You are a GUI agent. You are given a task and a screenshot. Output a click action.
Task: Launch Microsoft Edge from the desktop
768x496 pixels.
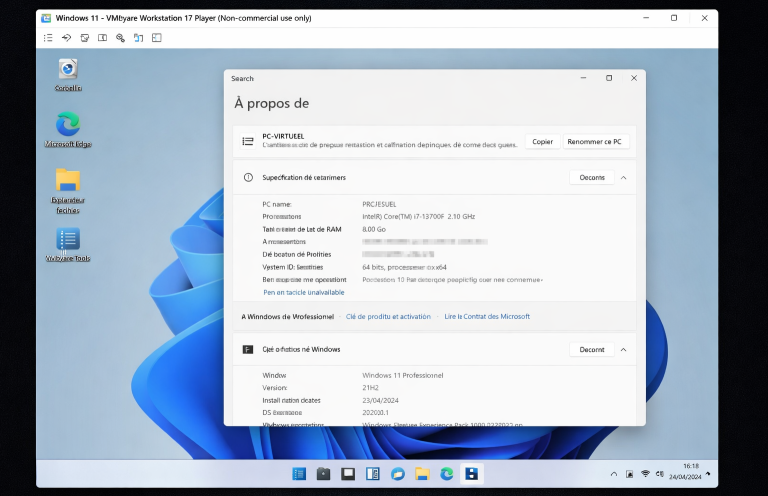(67, 125)
